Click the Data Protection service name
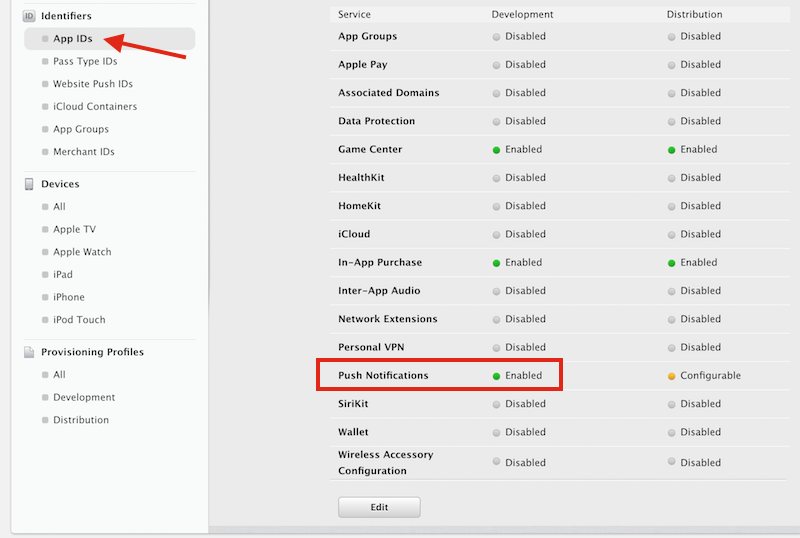800x538 pixels. [376, 121]
